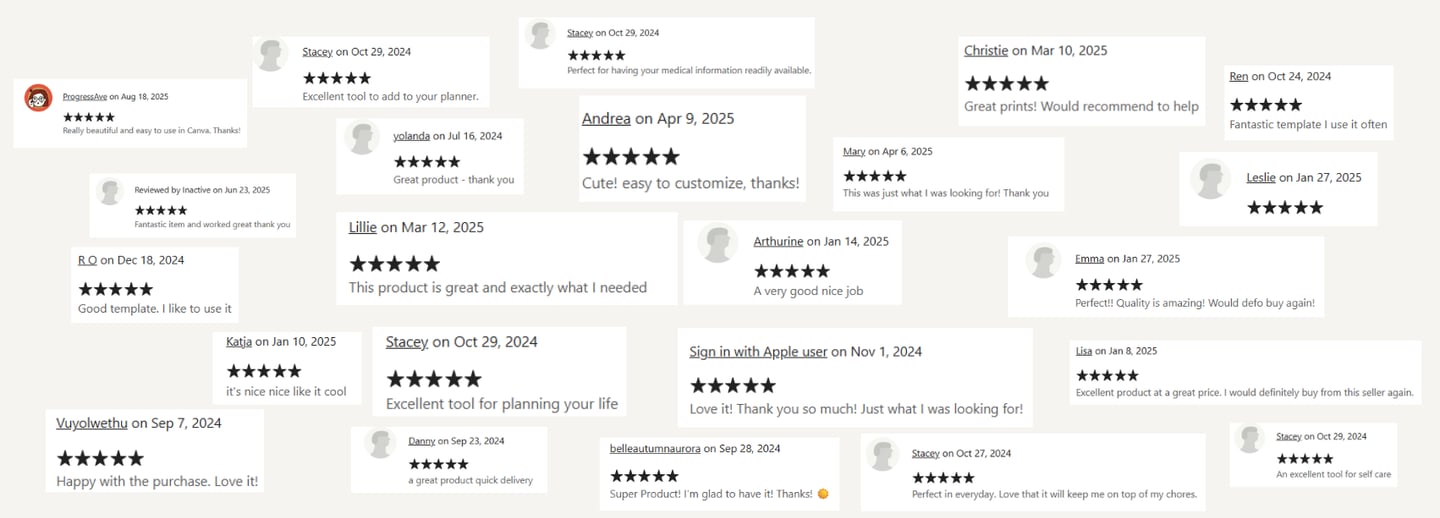Click Emma's gray profile avatar
Viewport: 1440px width, 518px height.
coord(1043,261)
